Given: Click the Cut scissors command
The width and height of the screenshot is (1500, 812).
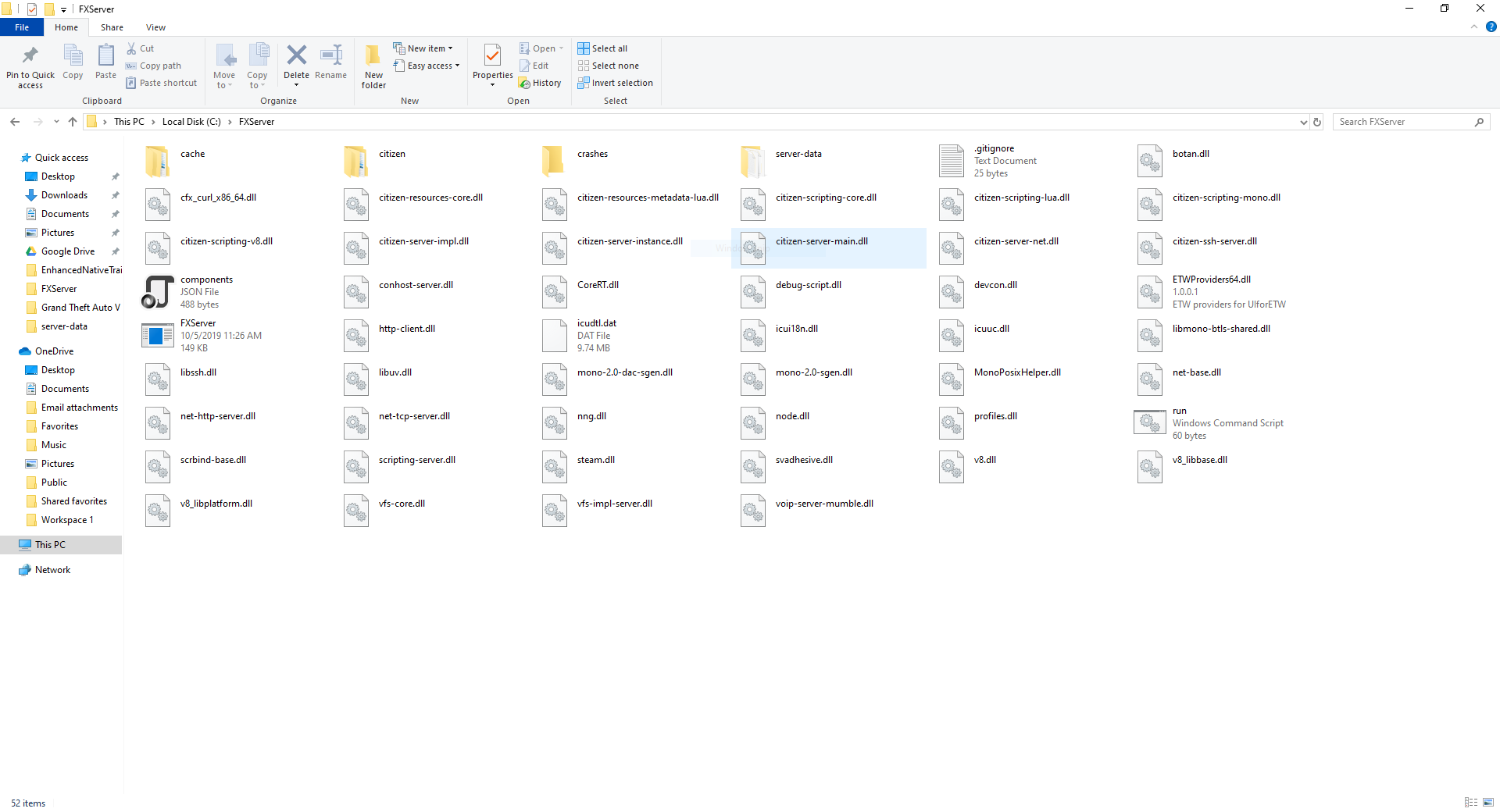Looking at the screenshot, I should [141, 48].
